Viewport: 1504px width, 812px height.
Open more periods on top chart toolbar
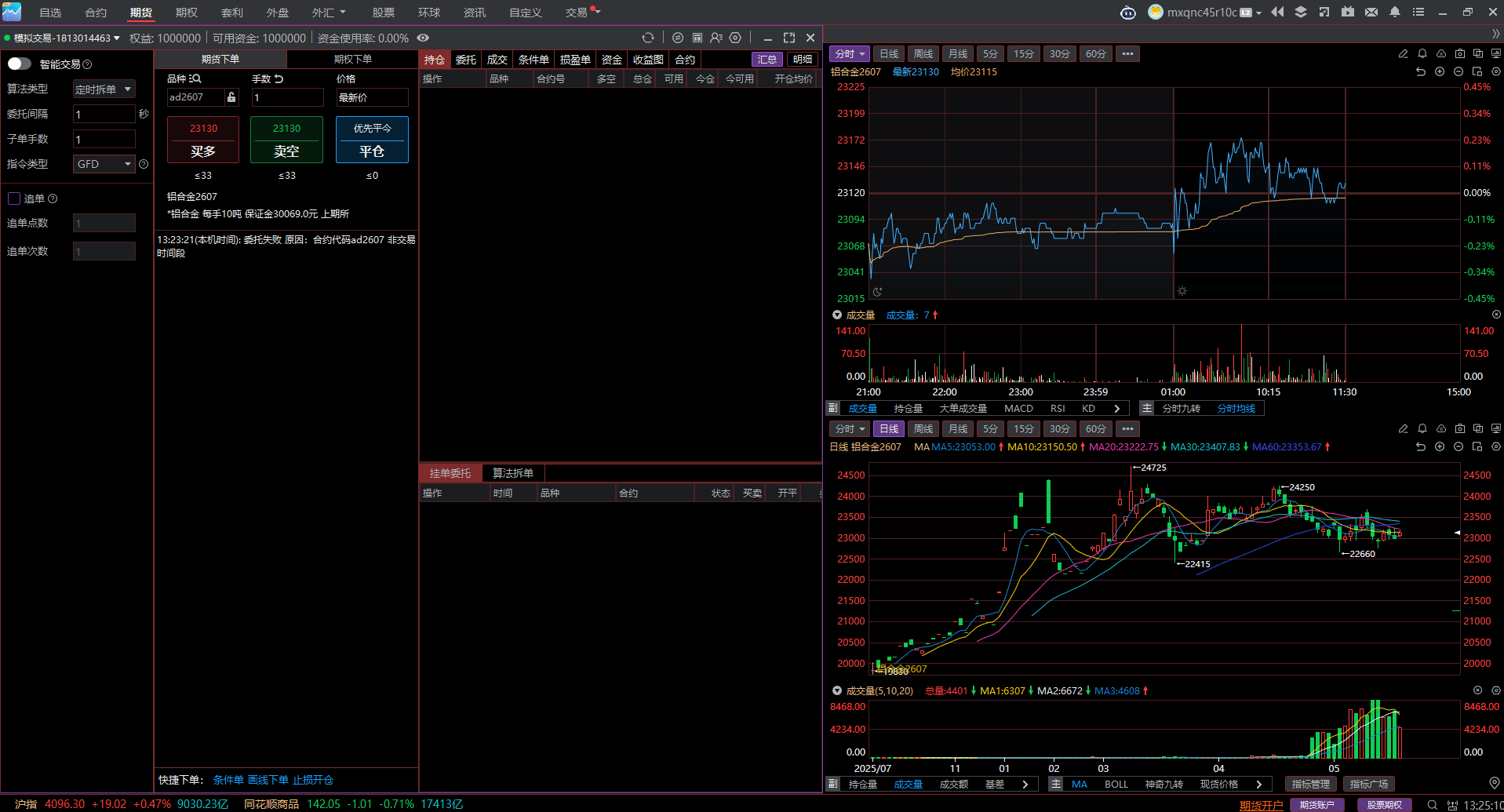1128,53
